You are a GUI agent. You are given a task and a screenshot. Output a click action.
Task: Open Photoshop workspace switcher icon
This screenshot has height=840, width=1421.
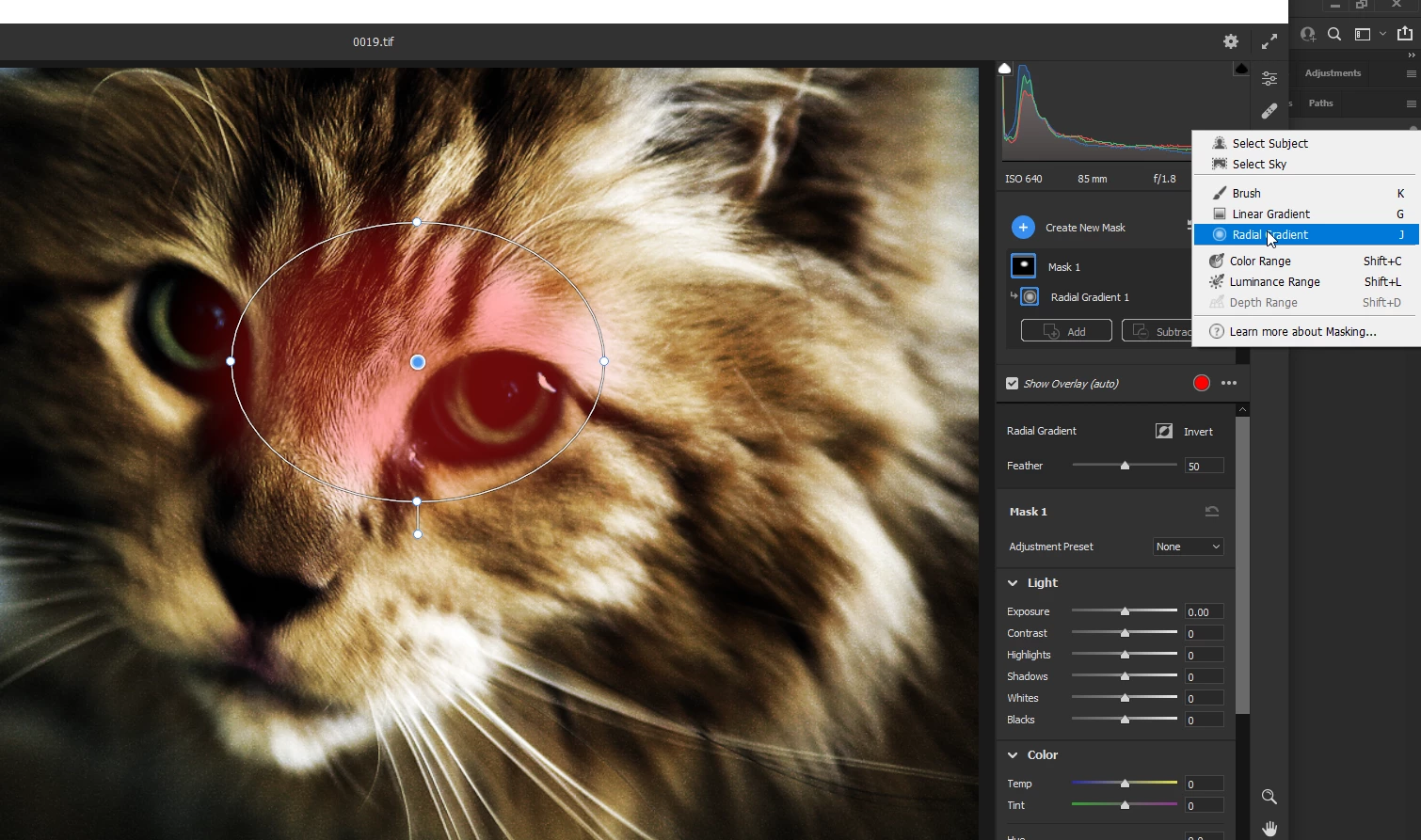(x=1362, y=34)
